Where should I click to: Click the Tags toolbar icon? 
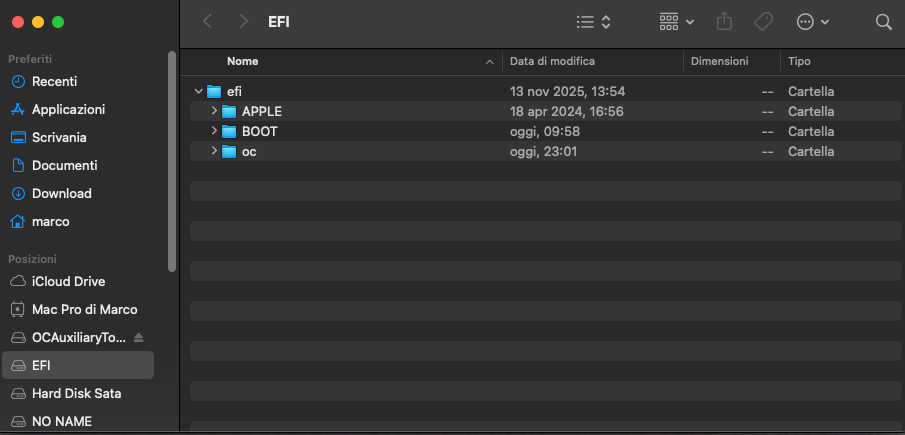(763, 21)
